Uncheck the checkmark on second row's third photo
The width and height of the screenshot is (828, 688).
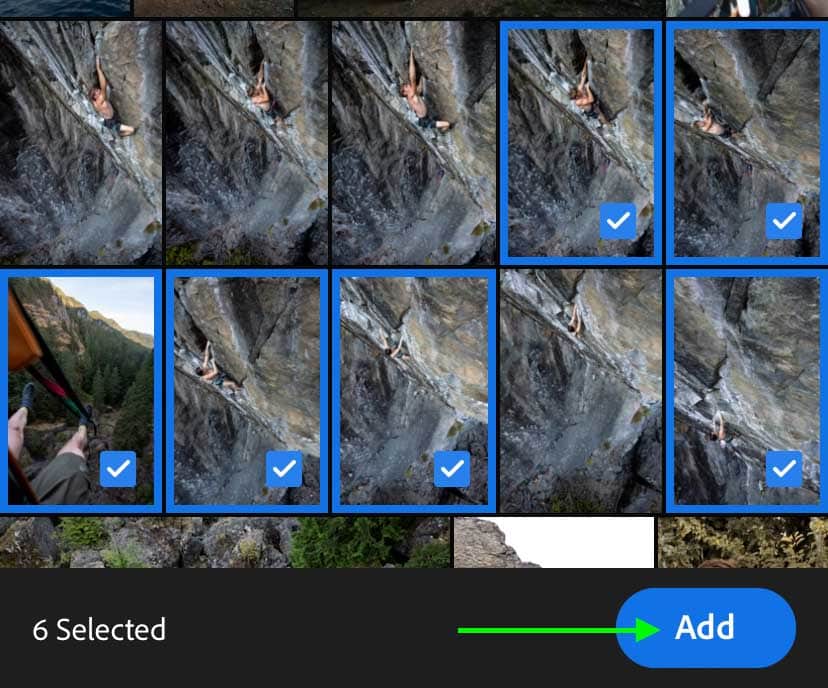click(x=451, y=469)
